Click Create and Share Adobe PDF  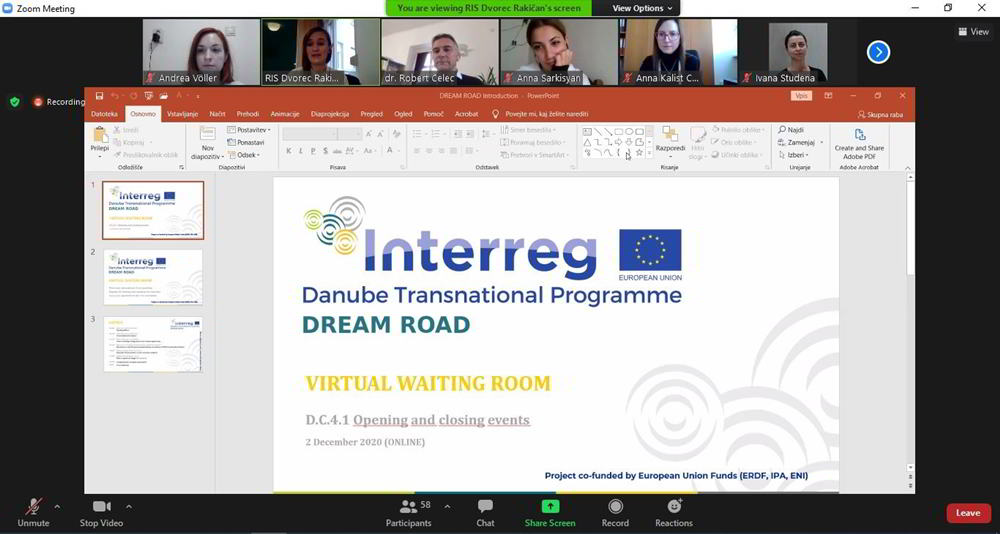tap(859, 143)
